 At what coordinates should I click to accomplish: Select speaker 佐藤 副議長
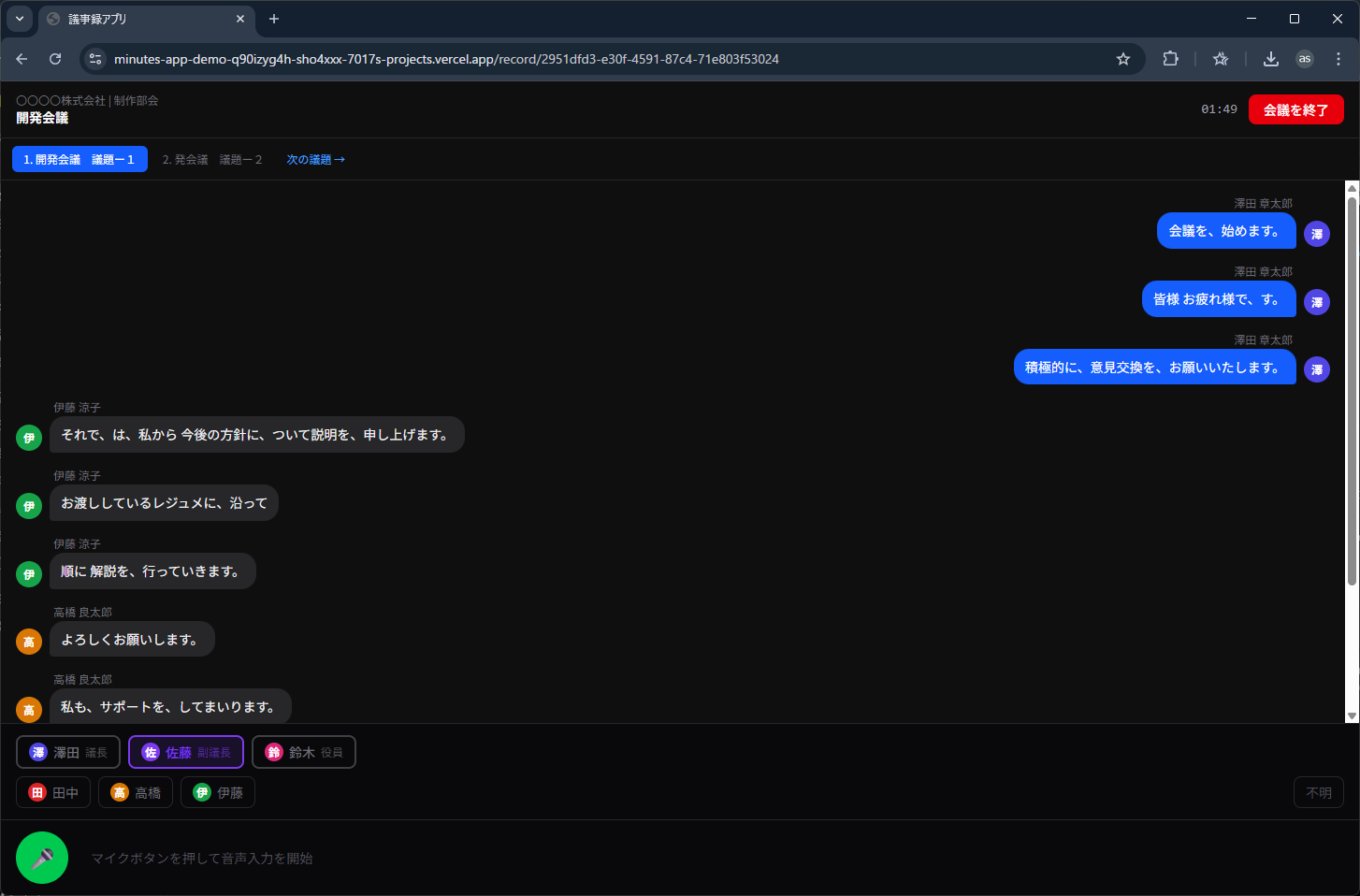tap(186, 752)
